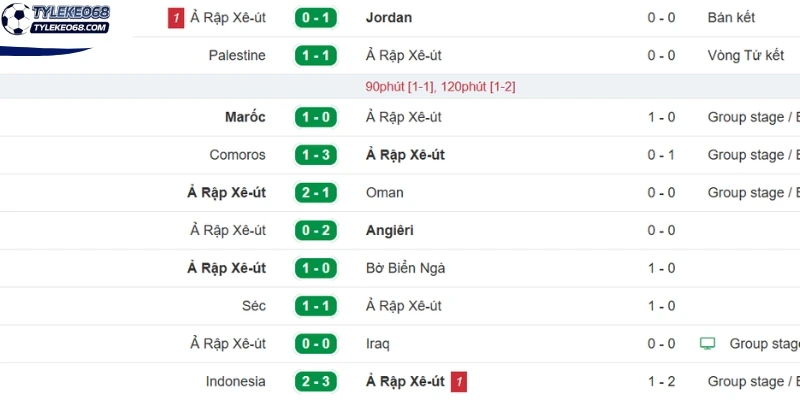Image resolution: width=800 pixels, height=400 pixels.
Task: Click the Maróc team name
Action: (245, 117)
